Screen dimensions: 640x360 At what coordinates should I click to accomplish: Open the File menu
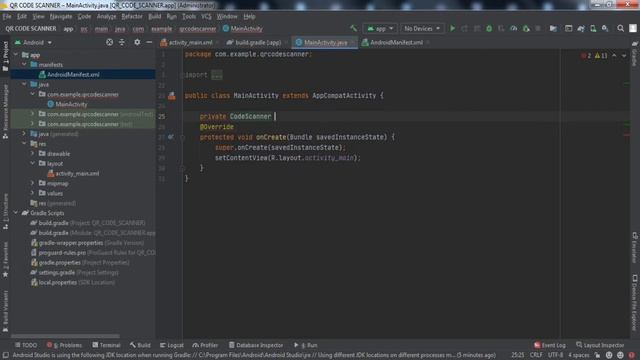coord(7,16)
